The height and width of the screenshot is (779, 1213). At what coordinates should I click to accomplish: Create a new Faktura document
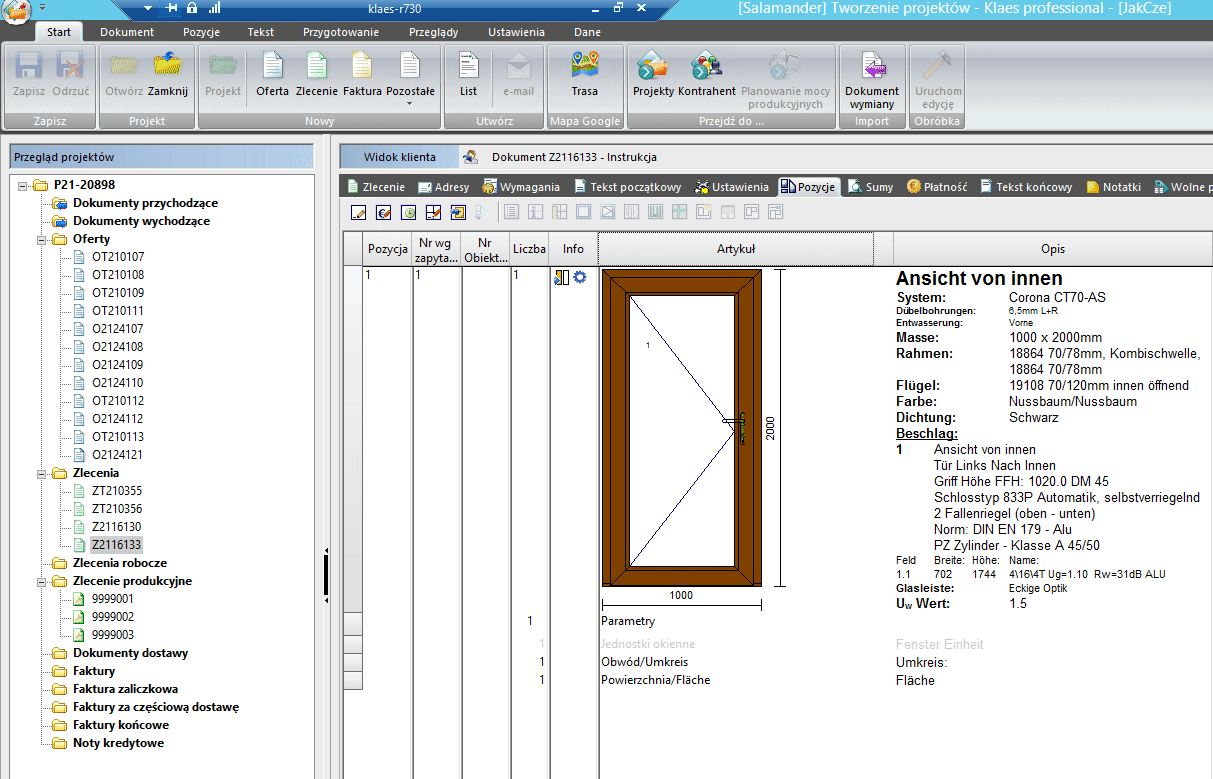tap(362, 74)
